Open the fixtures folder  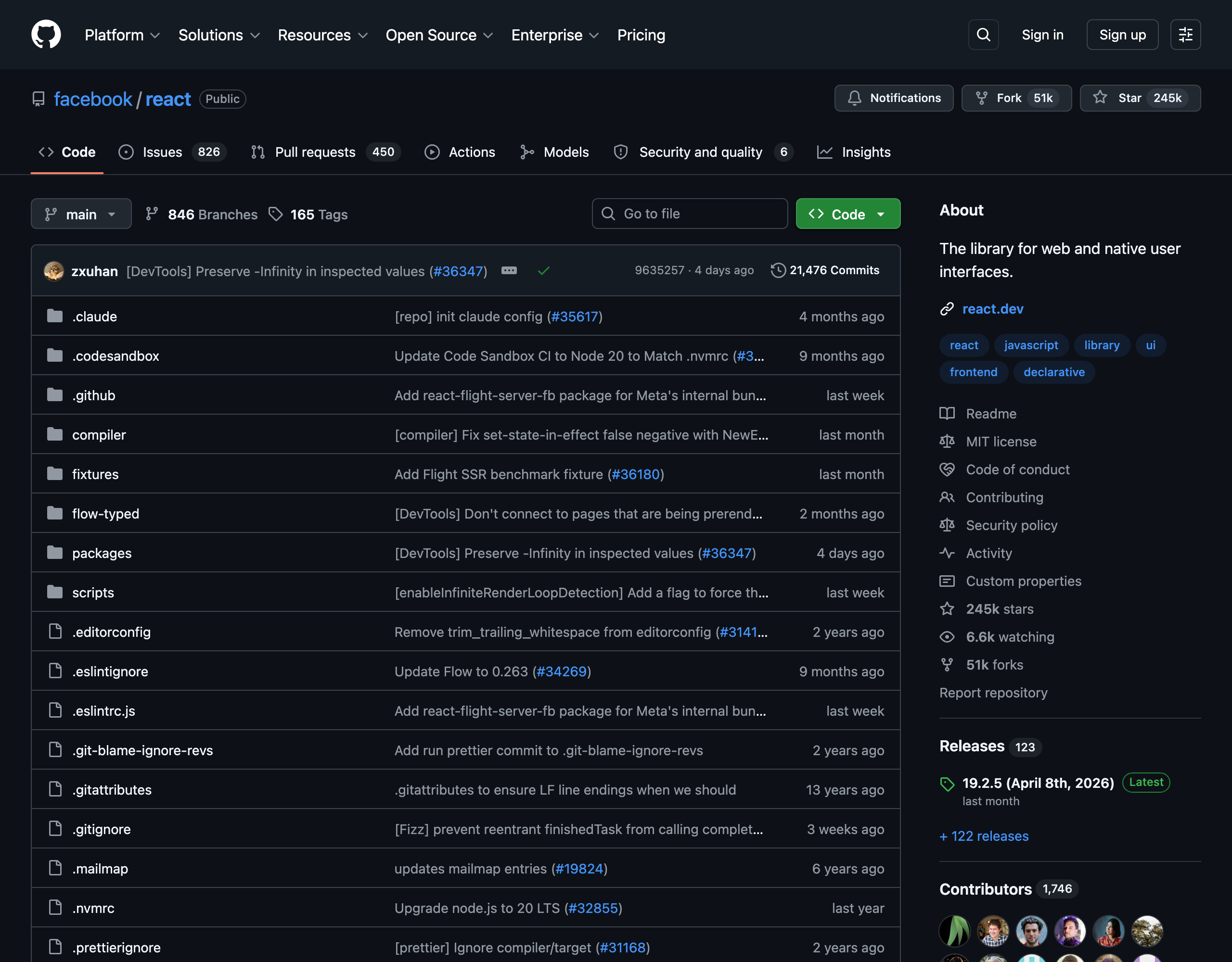click(x=95, y=474)
